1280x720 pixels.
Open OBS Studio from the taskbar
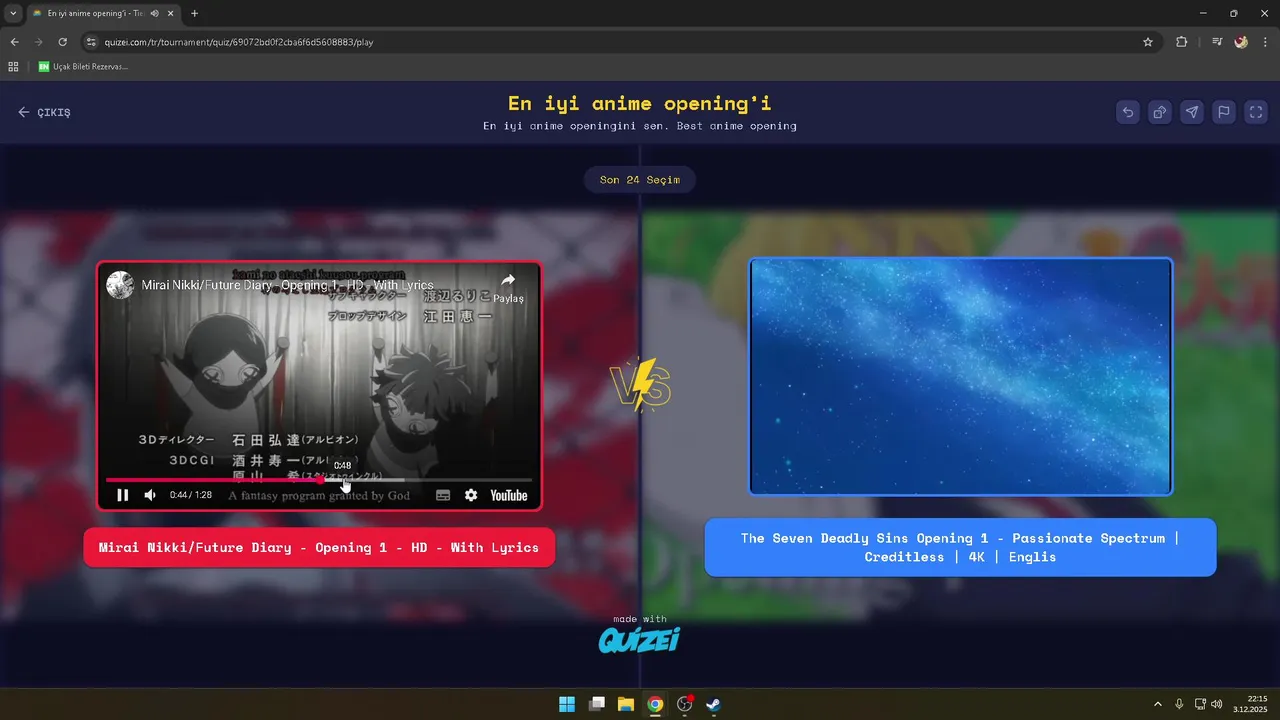685,704
